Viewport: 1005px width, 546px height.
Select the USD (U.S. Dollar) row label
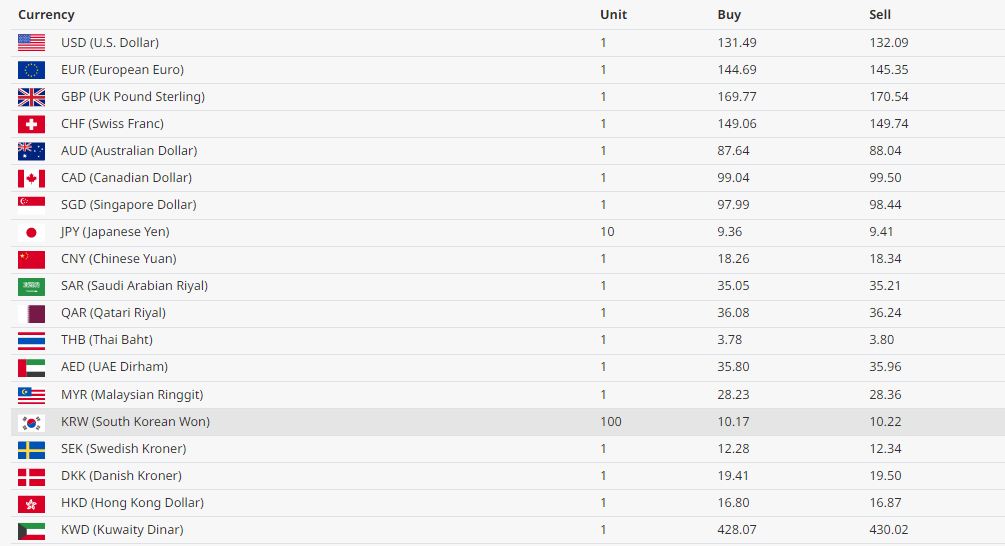110,43
